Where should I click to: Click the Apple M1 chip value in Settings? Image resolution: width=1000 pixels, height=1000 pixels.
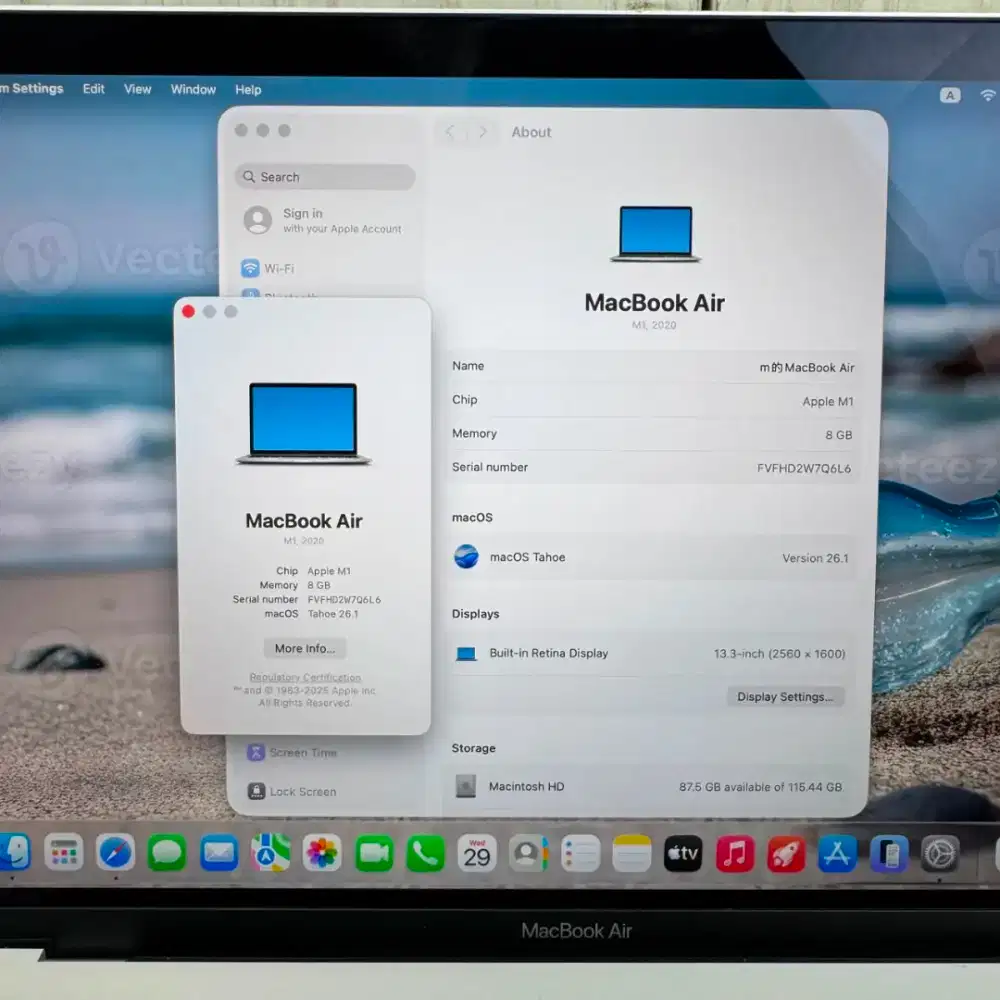point(828,401)
